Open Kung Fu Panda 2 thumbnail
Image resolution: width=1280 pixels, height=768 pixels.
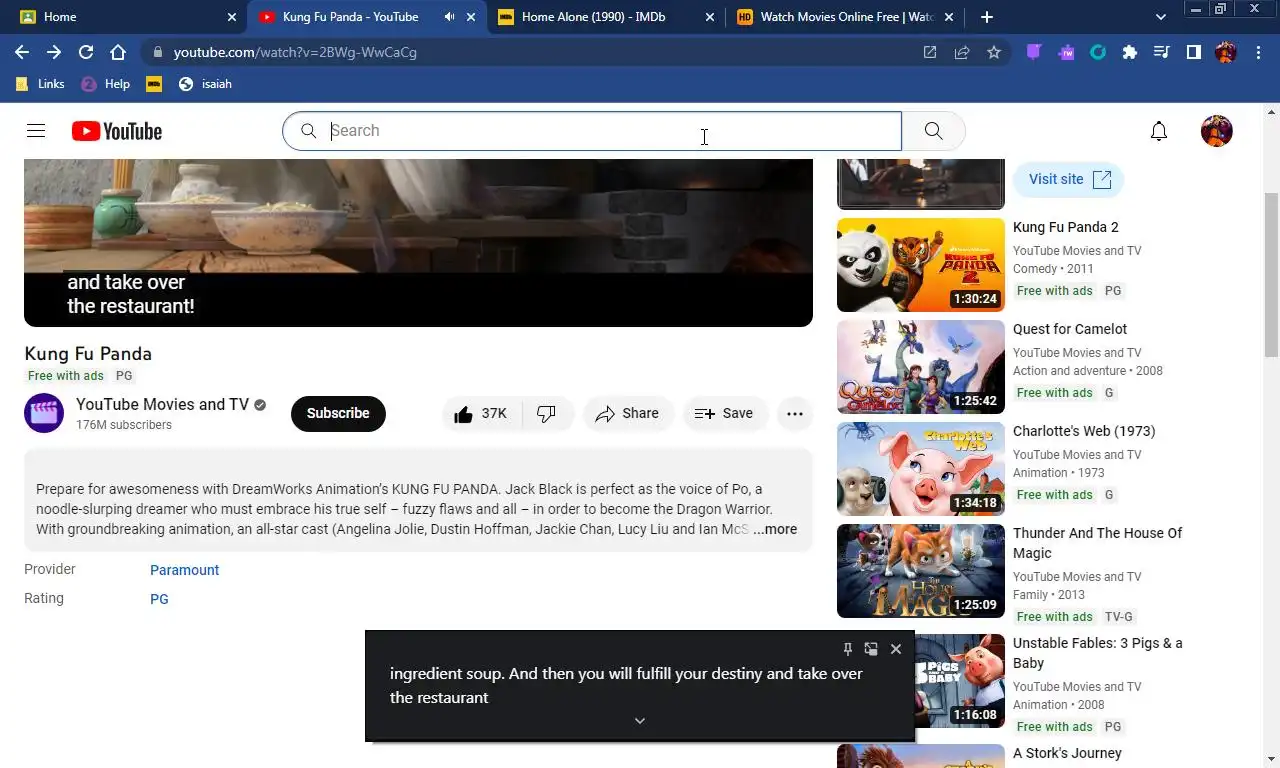pos(920,265)
